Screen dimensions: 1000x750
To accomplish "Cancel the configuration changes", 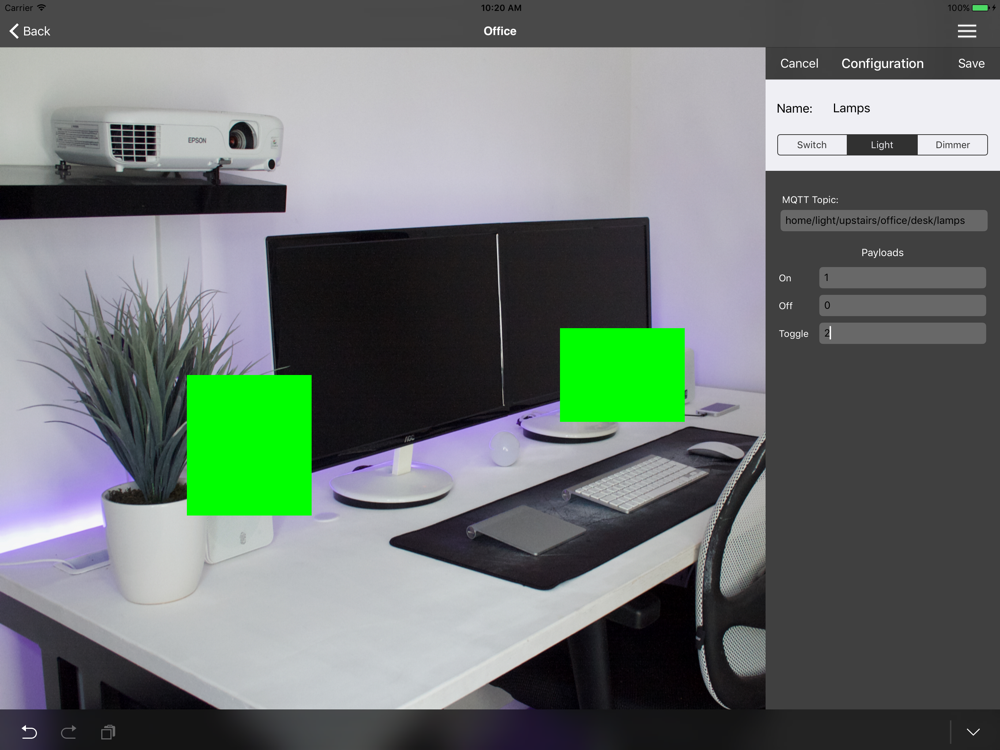I will coord(799,63).
